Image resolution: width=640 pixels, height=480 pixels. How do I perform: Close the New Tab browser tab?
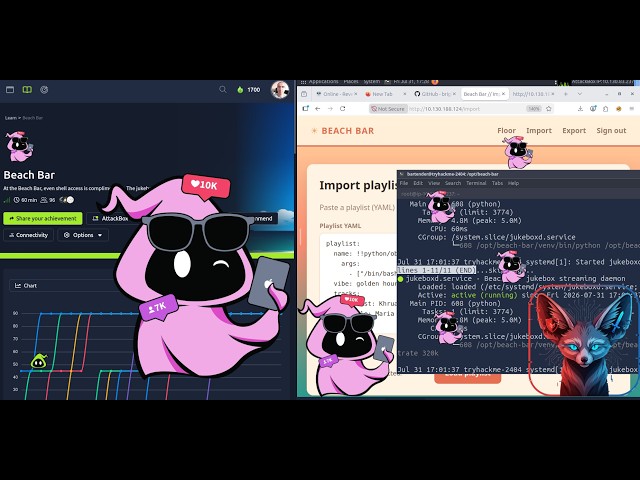pyautogui.click(x=404, y=94)
